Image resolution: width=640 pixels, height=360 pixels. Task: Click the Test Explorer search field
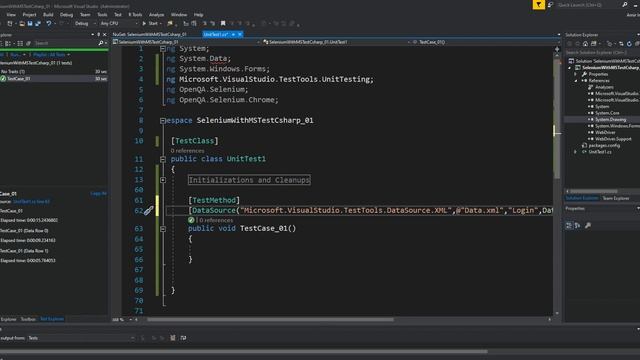tap(65, 43)
